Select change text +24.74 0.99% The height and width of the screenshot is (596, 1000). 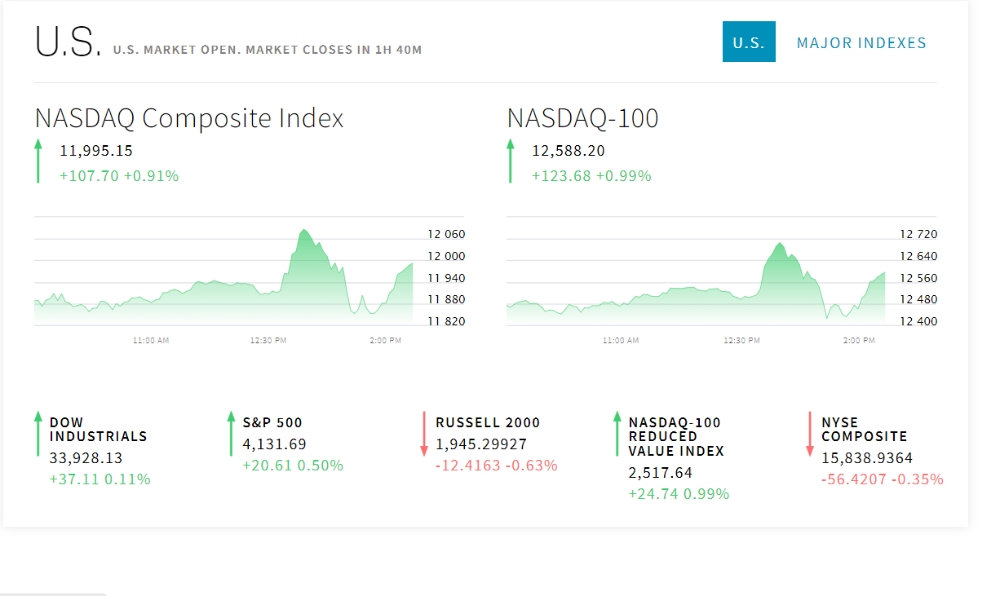click(679, 493)
